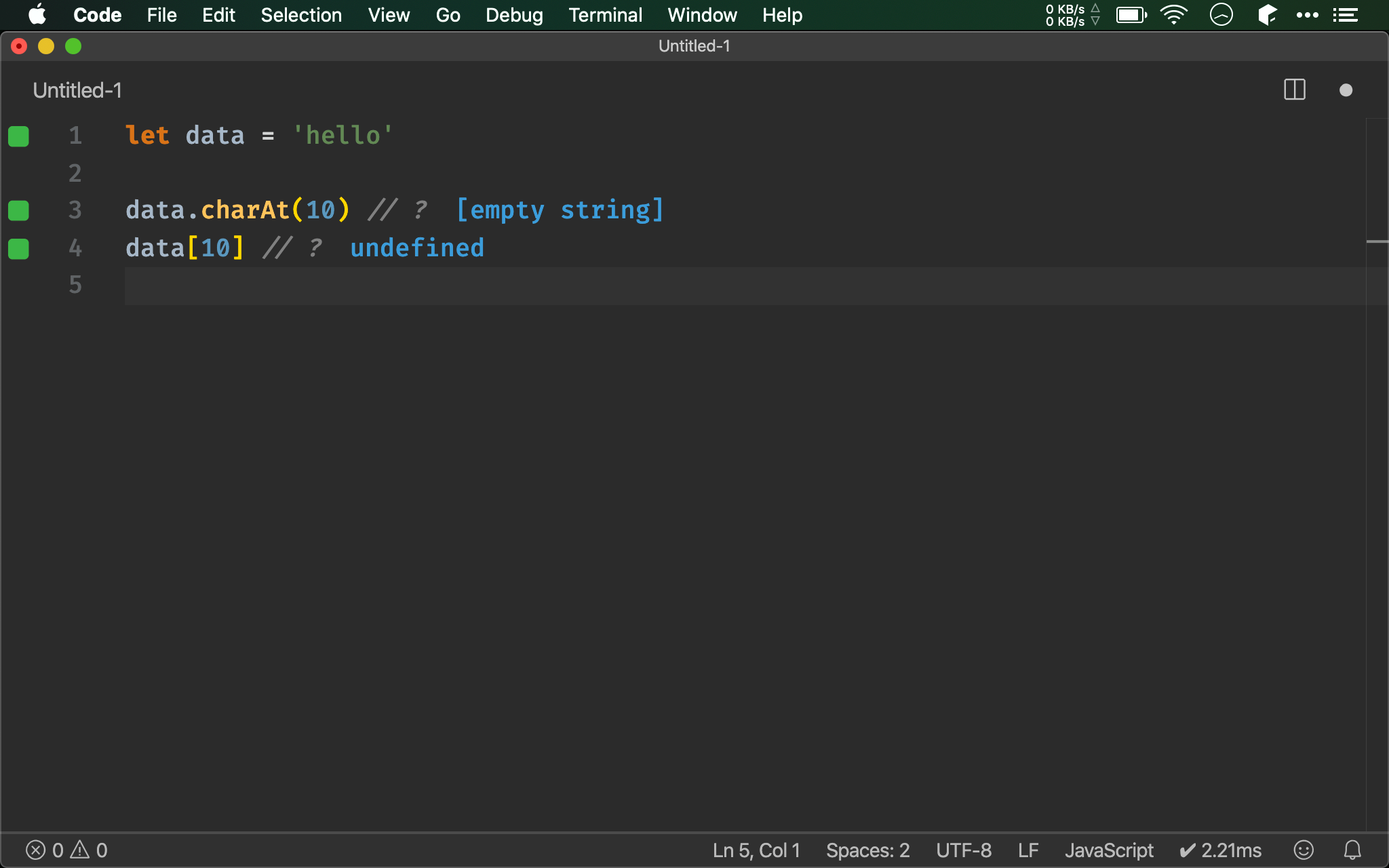The image size is (1389, 868).
Task: Open the Spaces: 2 indentation selector
Action: (x=867, y=850)
